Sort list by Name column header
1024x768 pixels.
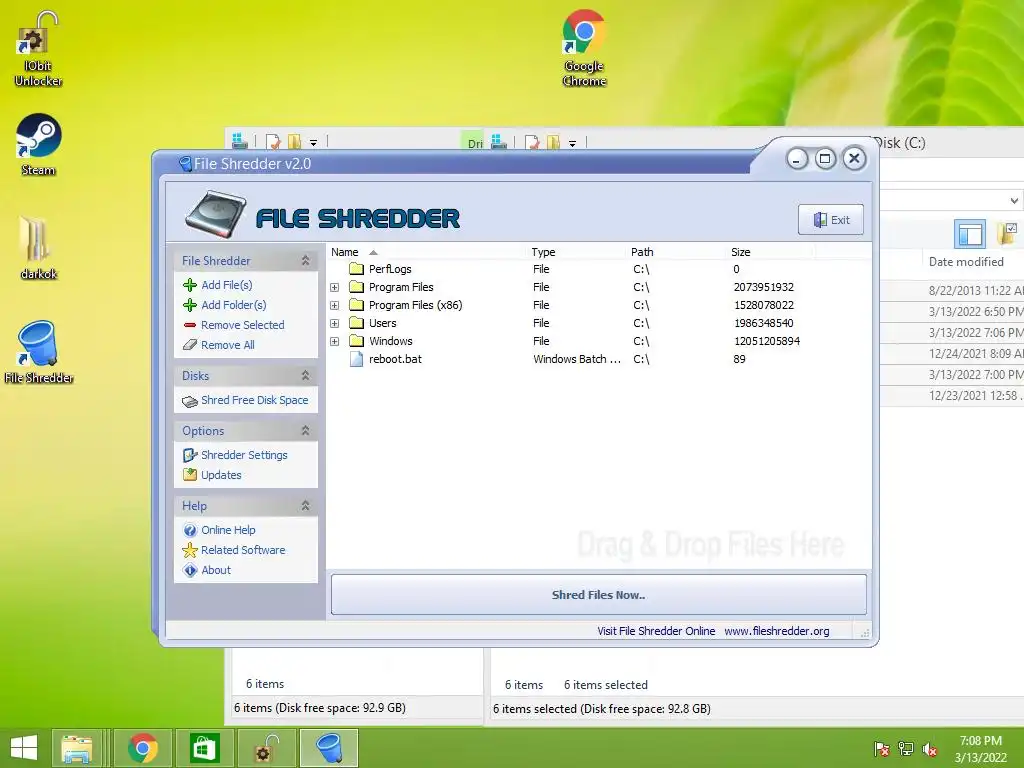[426, 252]
